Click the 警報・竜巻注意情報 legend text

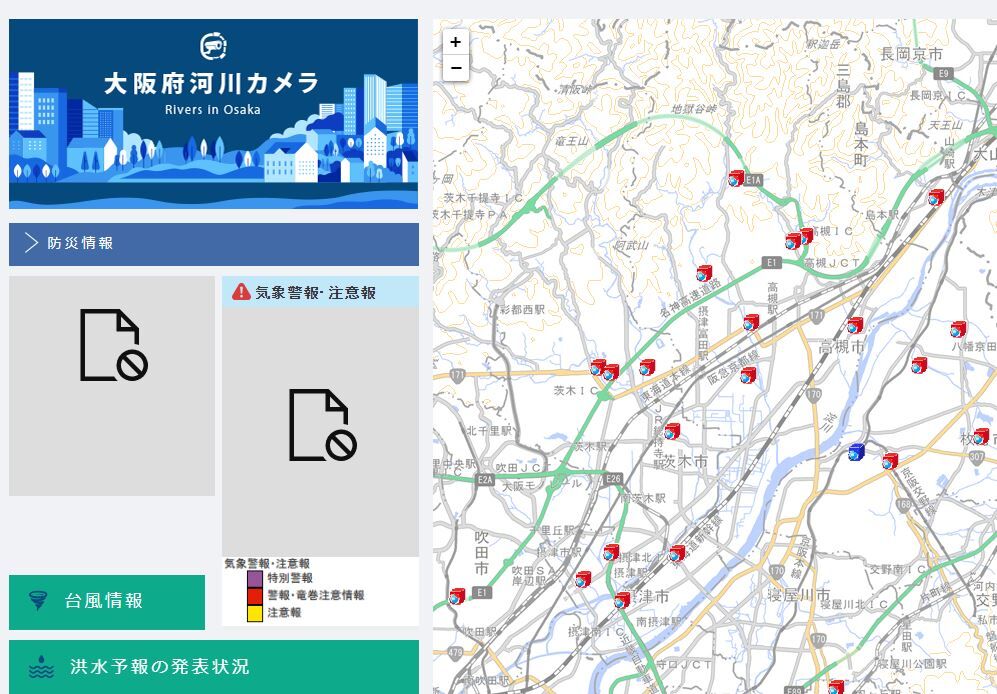[x=316, y=595]
